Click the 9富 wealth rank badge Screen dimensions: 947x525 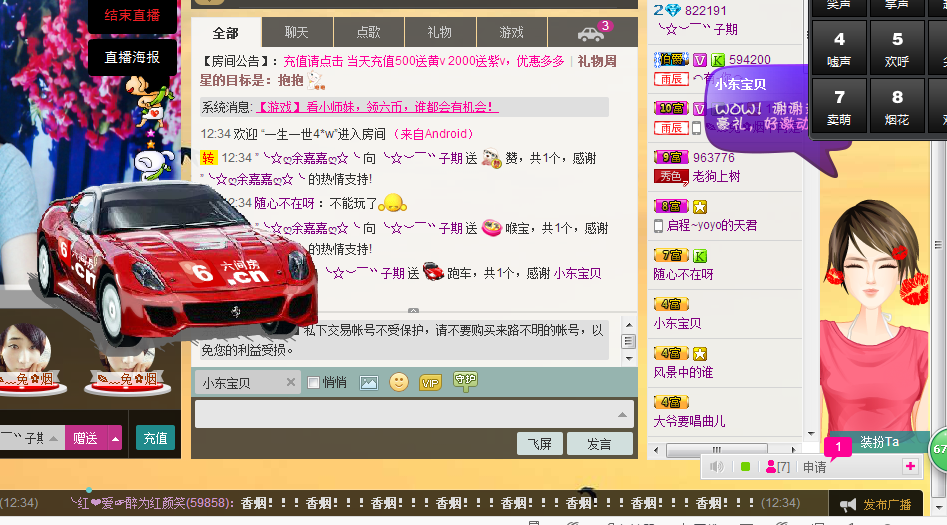(x=671, y=157)
